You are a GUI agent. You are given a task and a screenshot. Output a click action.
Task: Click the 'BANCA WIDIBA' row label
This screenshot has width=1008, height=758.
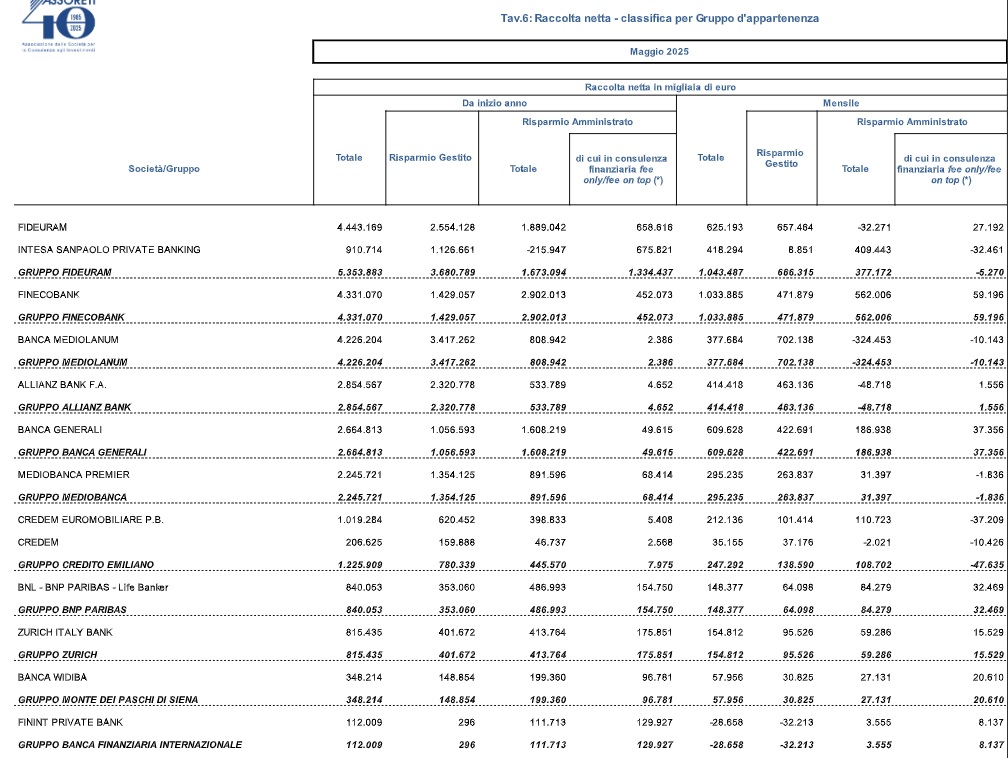(x=52, y=678)
